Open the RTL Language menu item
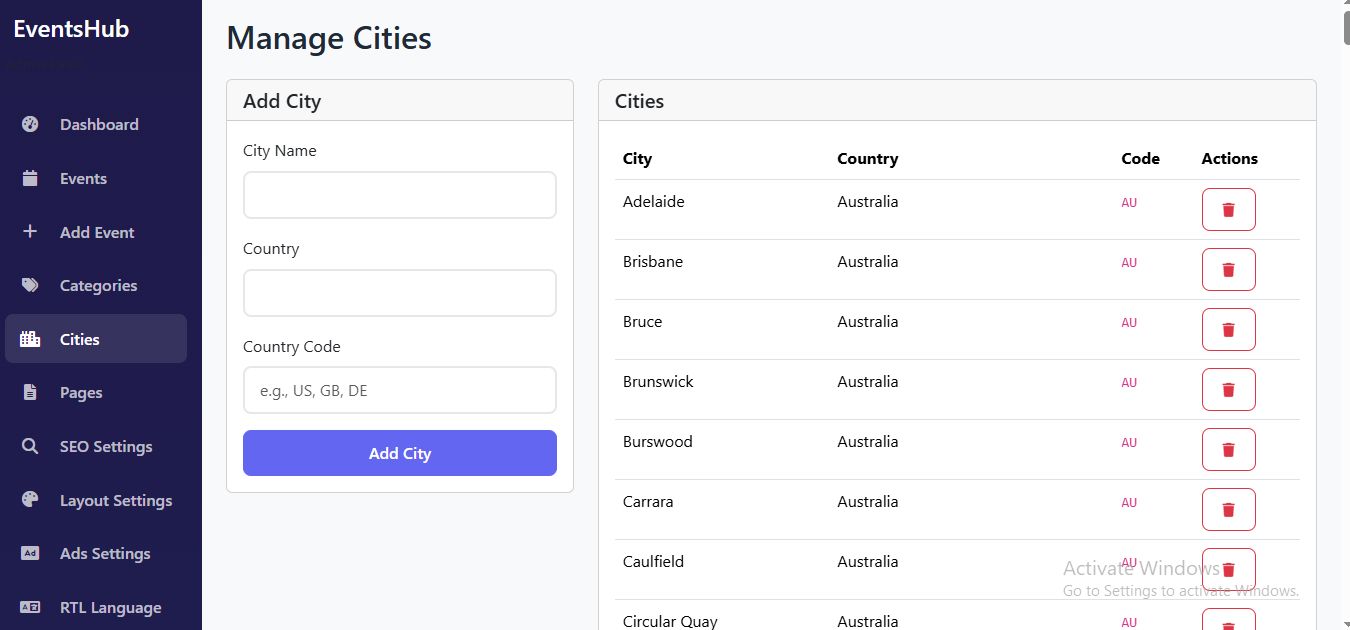 (110, 608)
